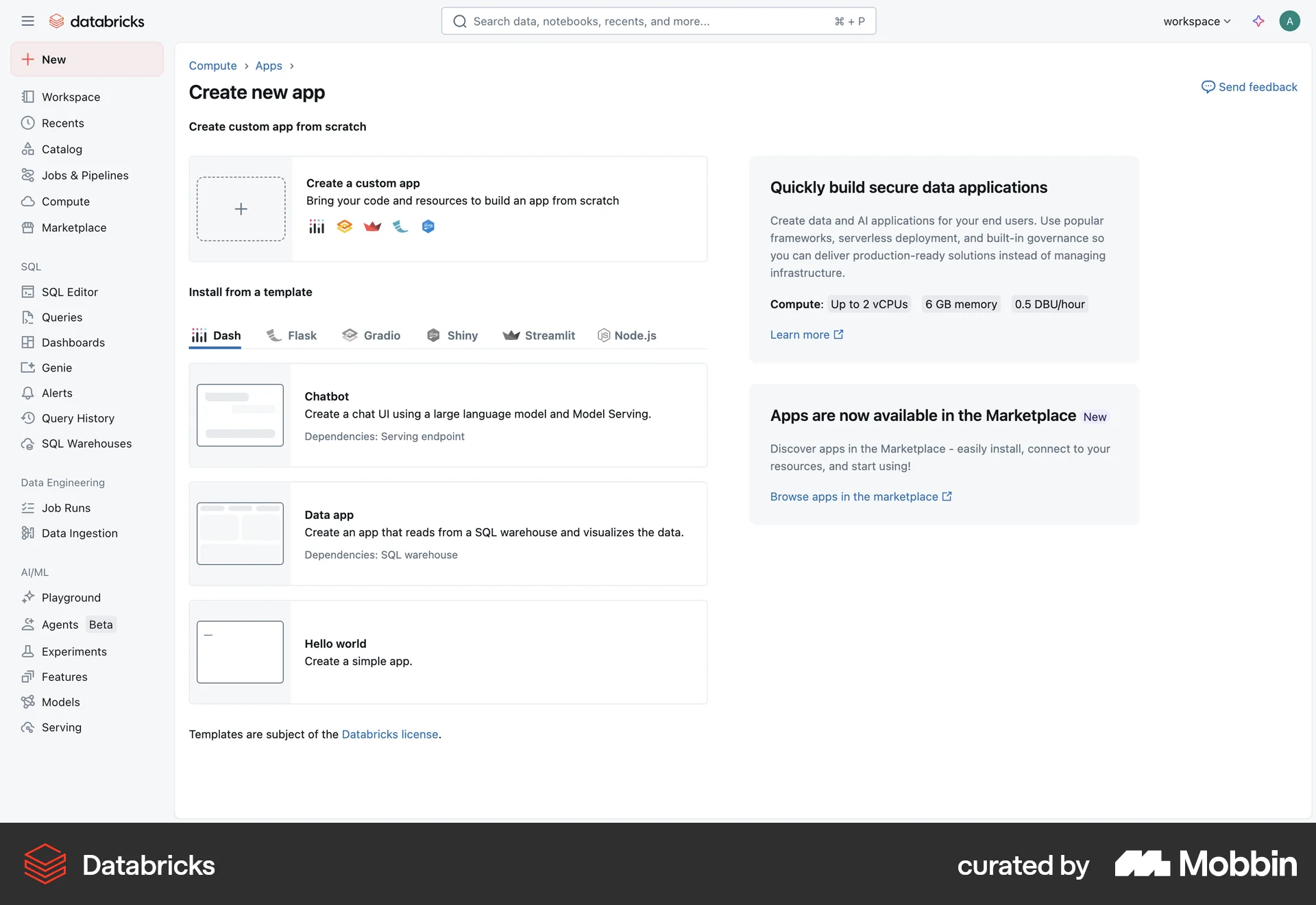Open Data Ingestion
The image size is (1316, 905).
pos(79,533)
